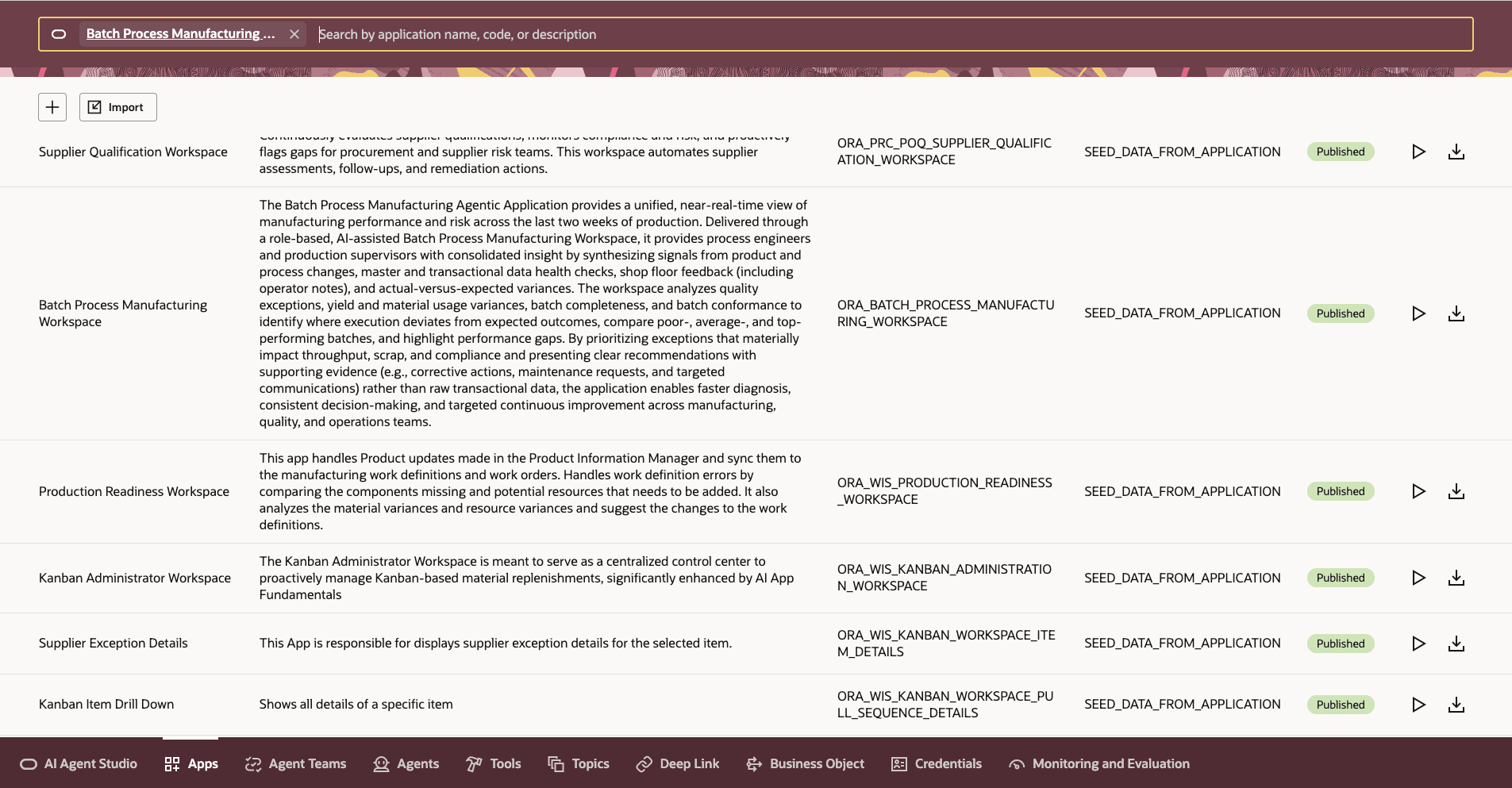
Task: Download the Supplier Exception Details app
Action: point(1456,644)
